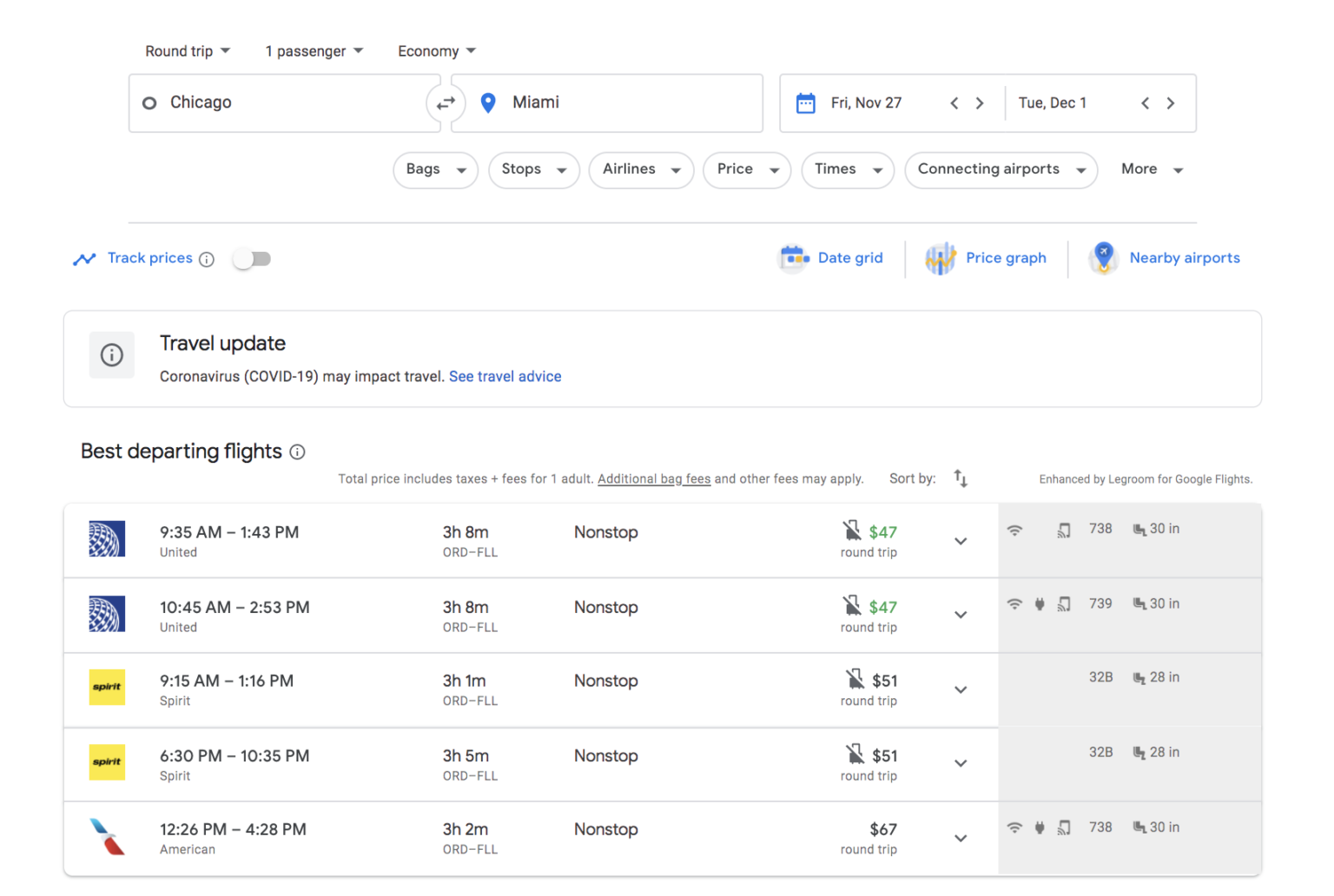Click the swap origin and destination icon
The image size is (1334, 896).
(446, 102)
